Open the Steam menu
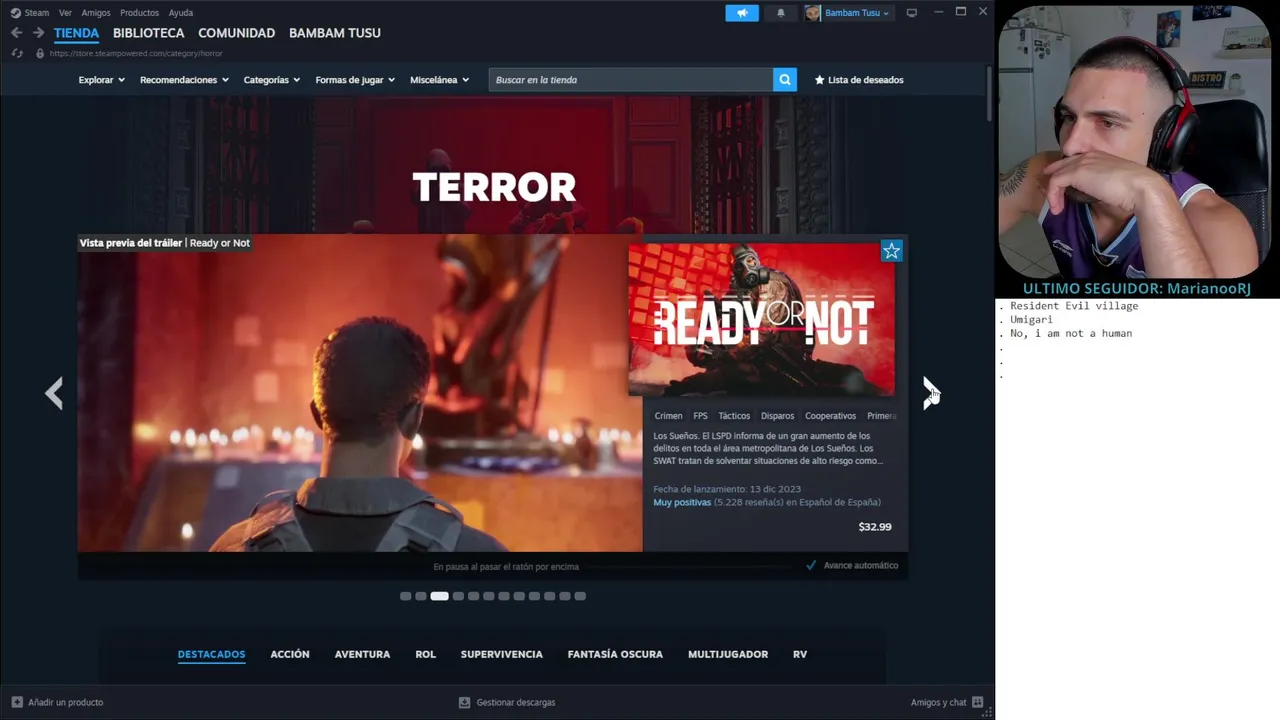 [37, 13]
